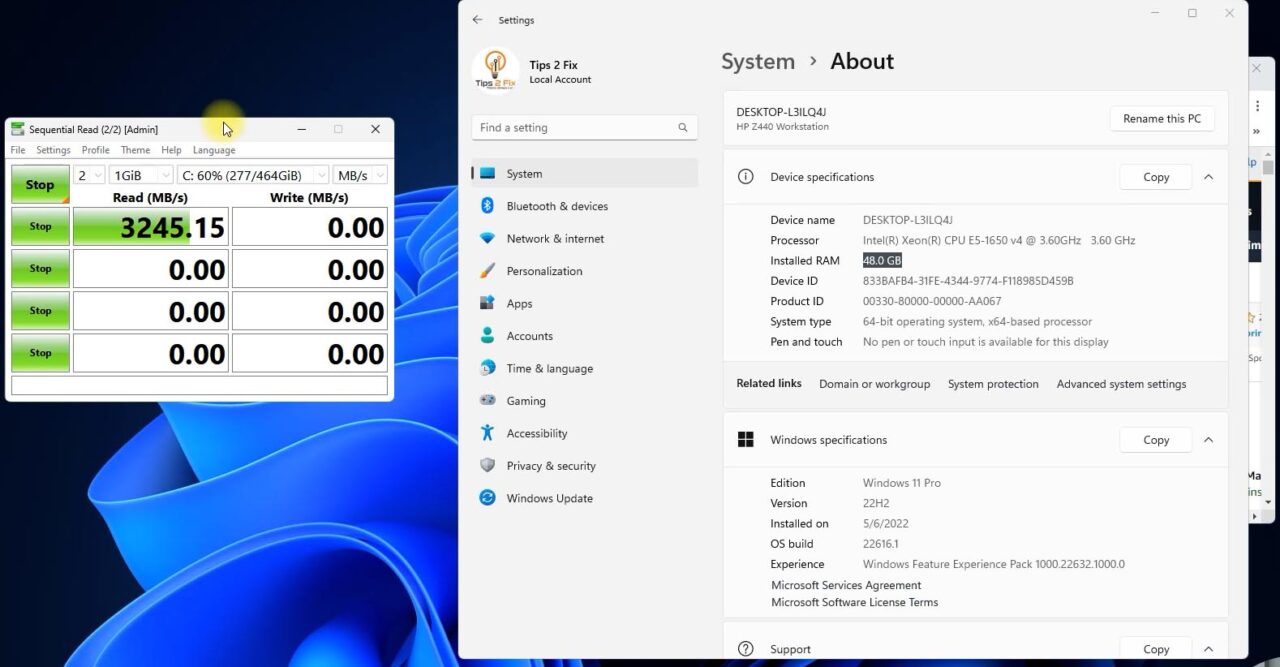Open Personalization paintbrush icon

tap(487, 271)
